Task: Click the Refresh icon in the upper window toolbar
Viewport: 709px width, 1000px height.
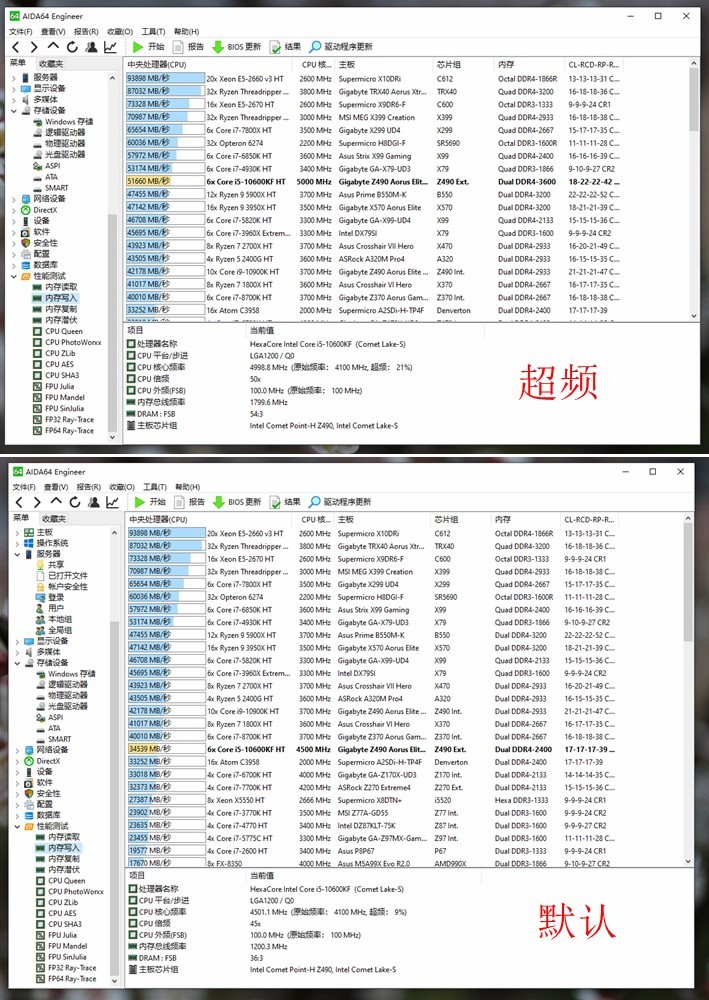Action: pyautogui.click(x=73, y=47)
